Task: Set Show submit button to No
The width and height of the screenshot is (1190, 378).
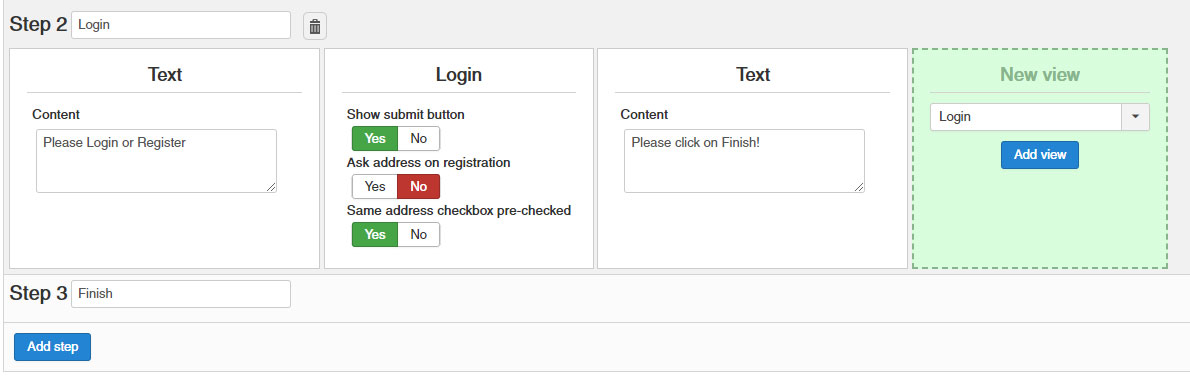Action: [418, 138]
